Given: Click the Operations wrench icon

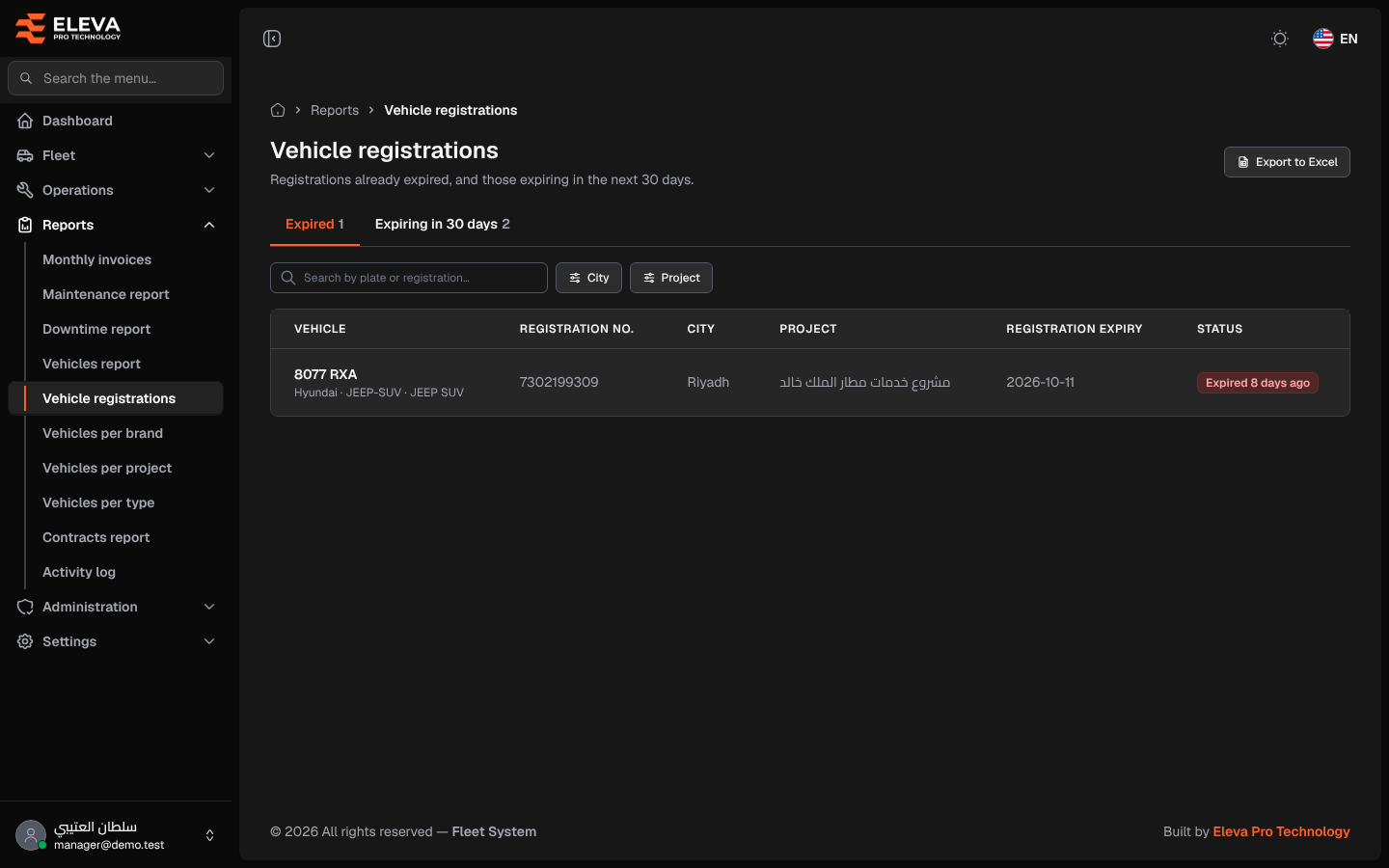Looking at the screenshot, I should tap(25, 190).
